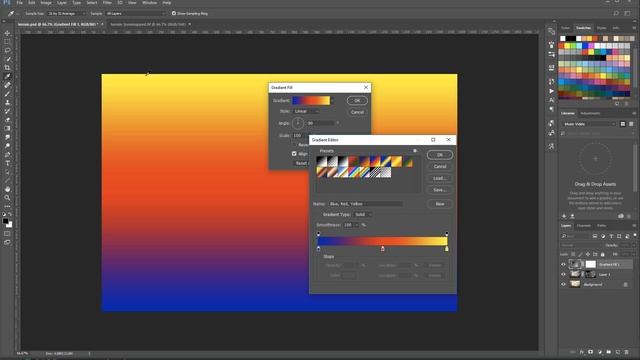Switch to the Color panel tab
This screenshot has width=640, height=360.
pos(565,28)
